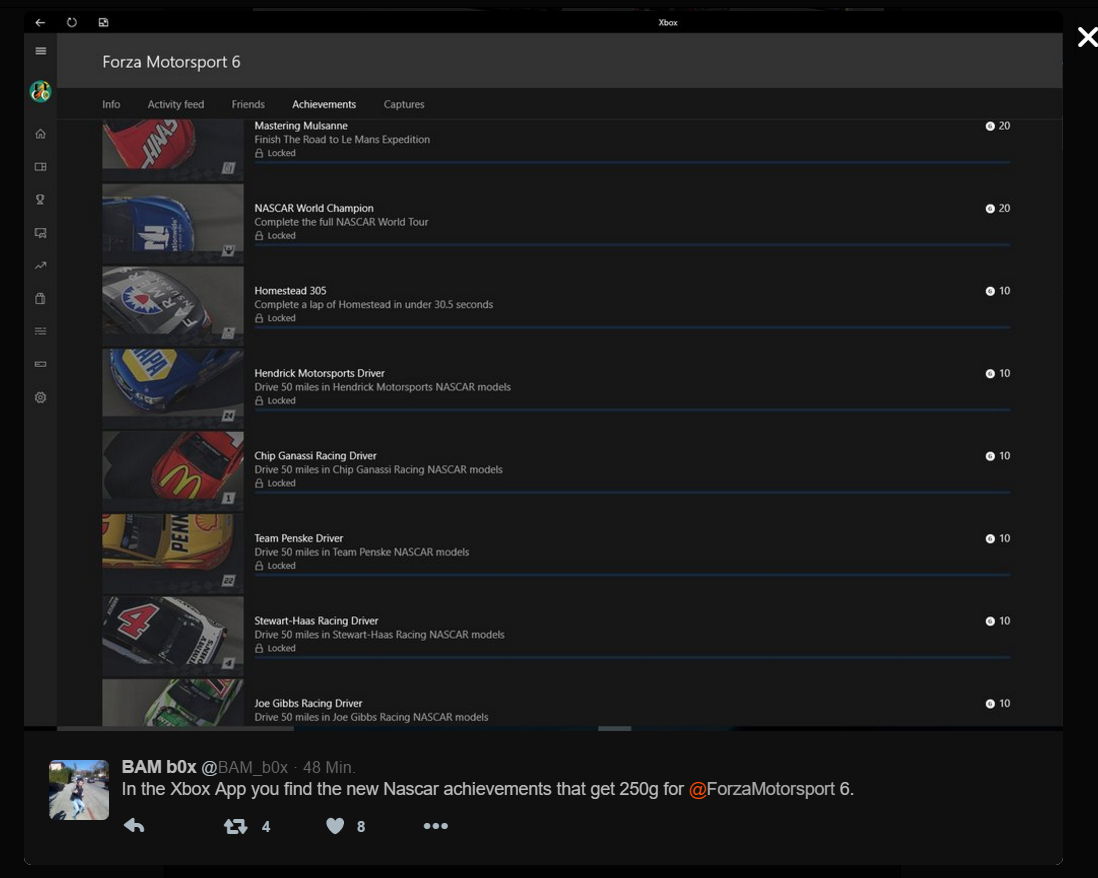Open Settings gear in the Xbox sidebar
The height and width of the screenshot is (878, 1098).
41,397
